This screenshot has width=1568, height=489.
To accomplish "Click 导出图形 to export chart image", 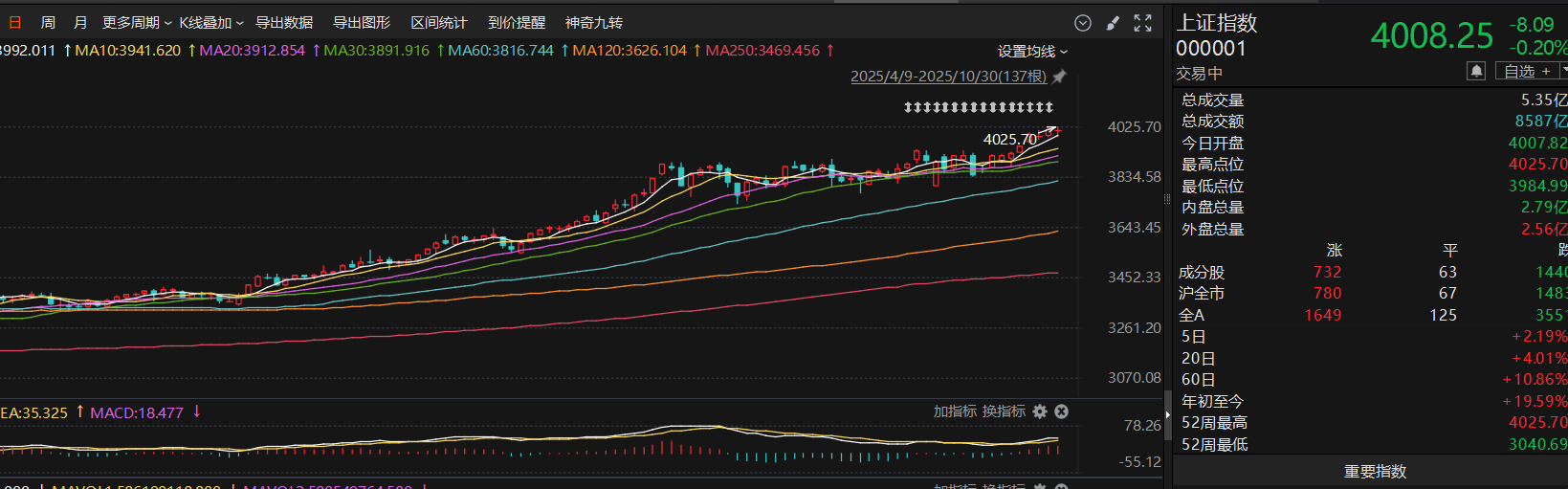I will [x=362, y=22].
